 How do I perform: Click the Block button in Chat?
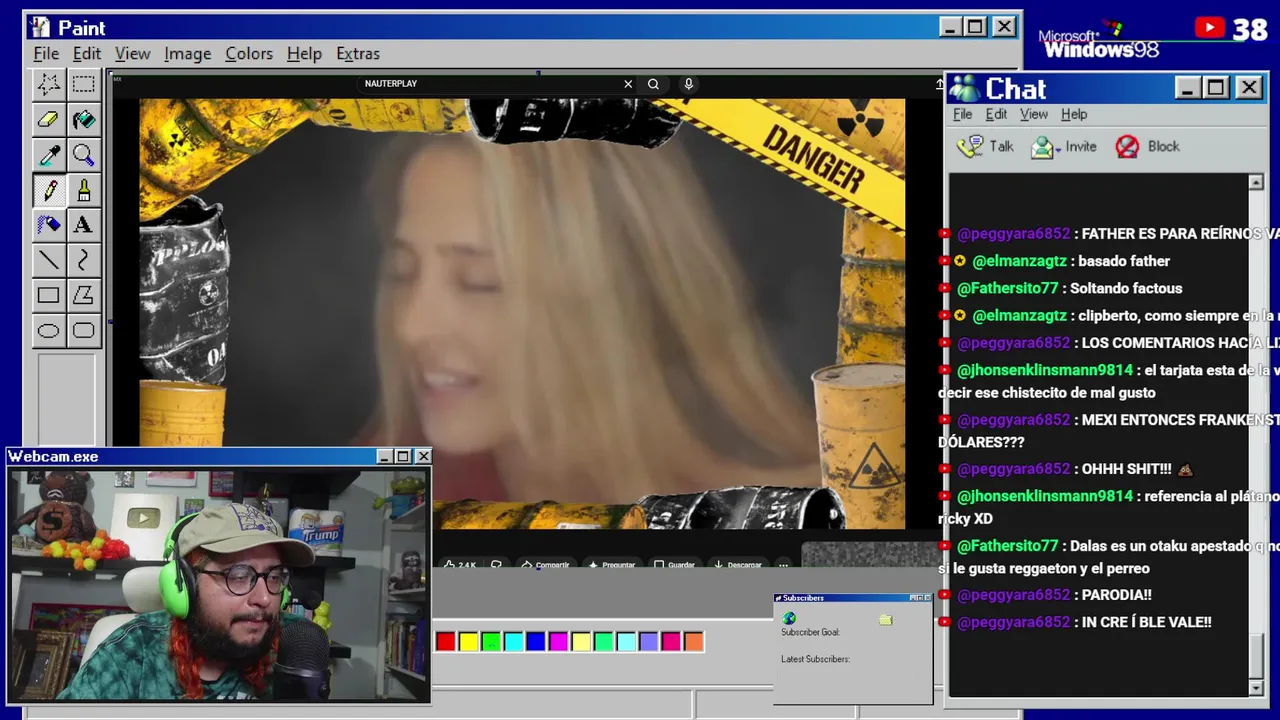1148,147
